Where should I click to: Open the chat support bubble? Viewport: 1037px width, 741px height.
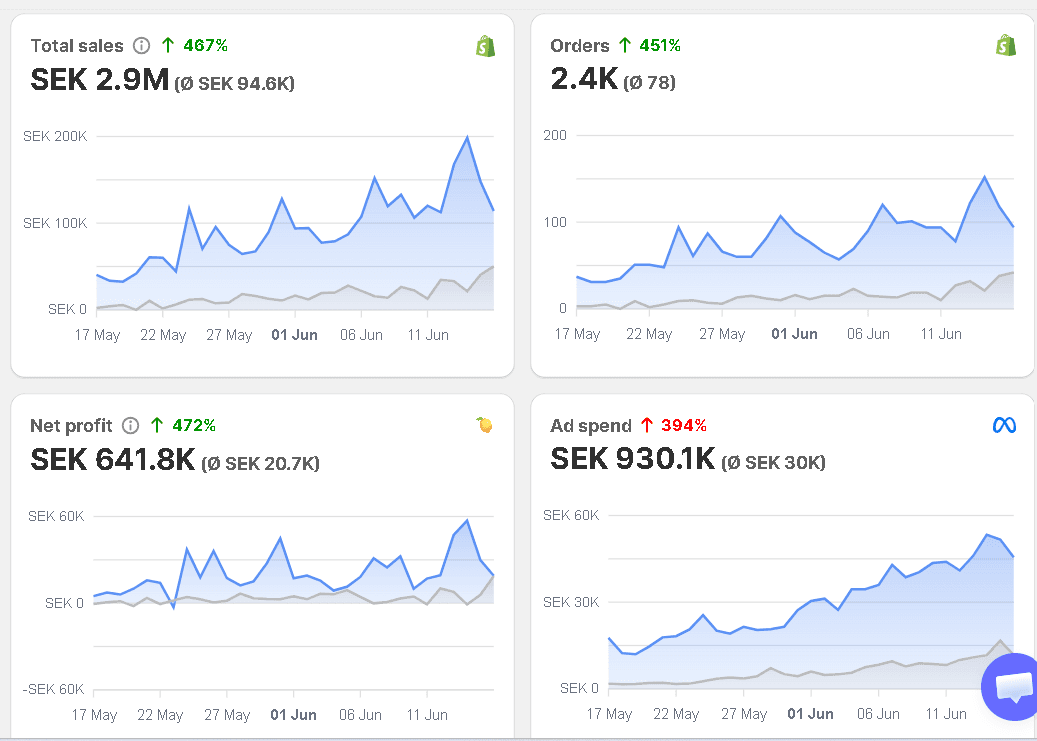(x=1013, y=686)
